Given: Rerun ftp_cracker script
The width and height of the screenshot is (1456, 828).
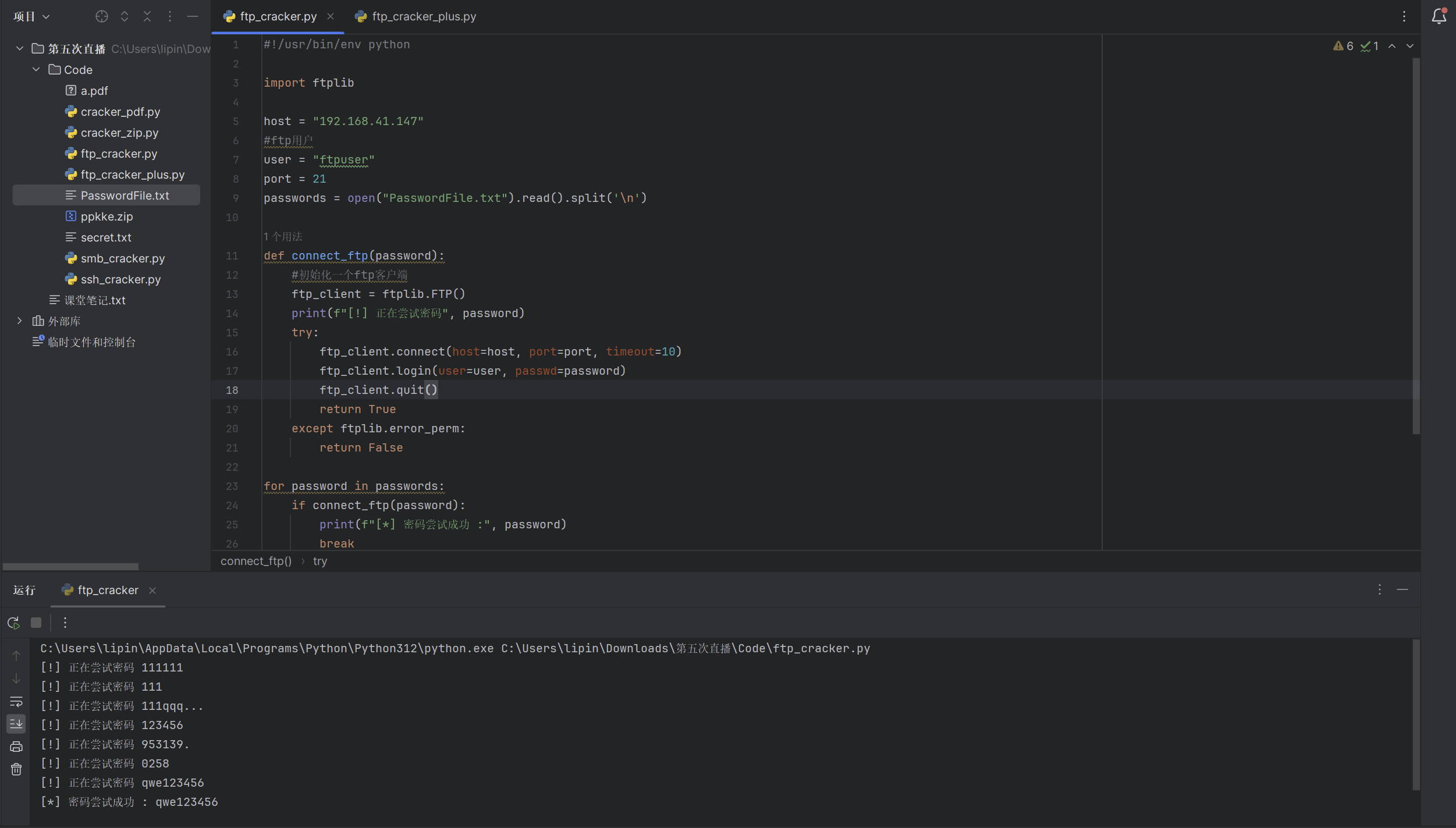Looking at the screenshot, I should pyautogui.click(x=14, y=623).
